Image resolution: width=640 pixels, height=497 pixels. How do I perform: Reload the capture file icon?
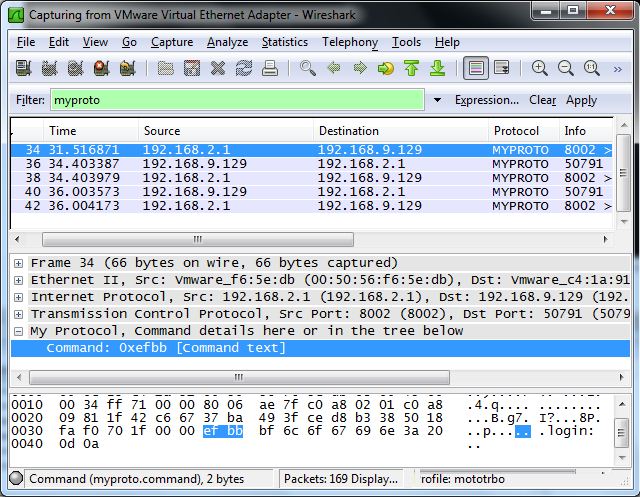tap(244, 68)
